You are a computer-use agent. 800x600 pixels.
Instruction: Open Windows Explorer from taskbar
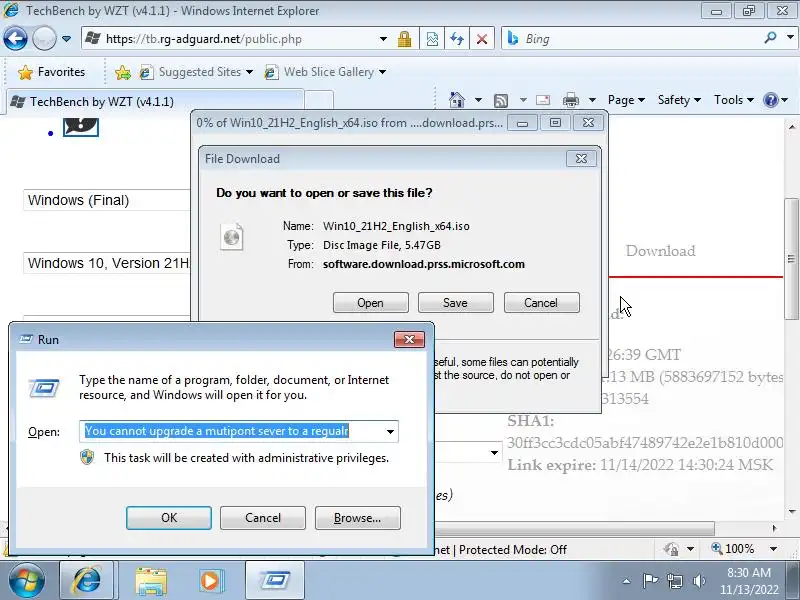[151, 581]
